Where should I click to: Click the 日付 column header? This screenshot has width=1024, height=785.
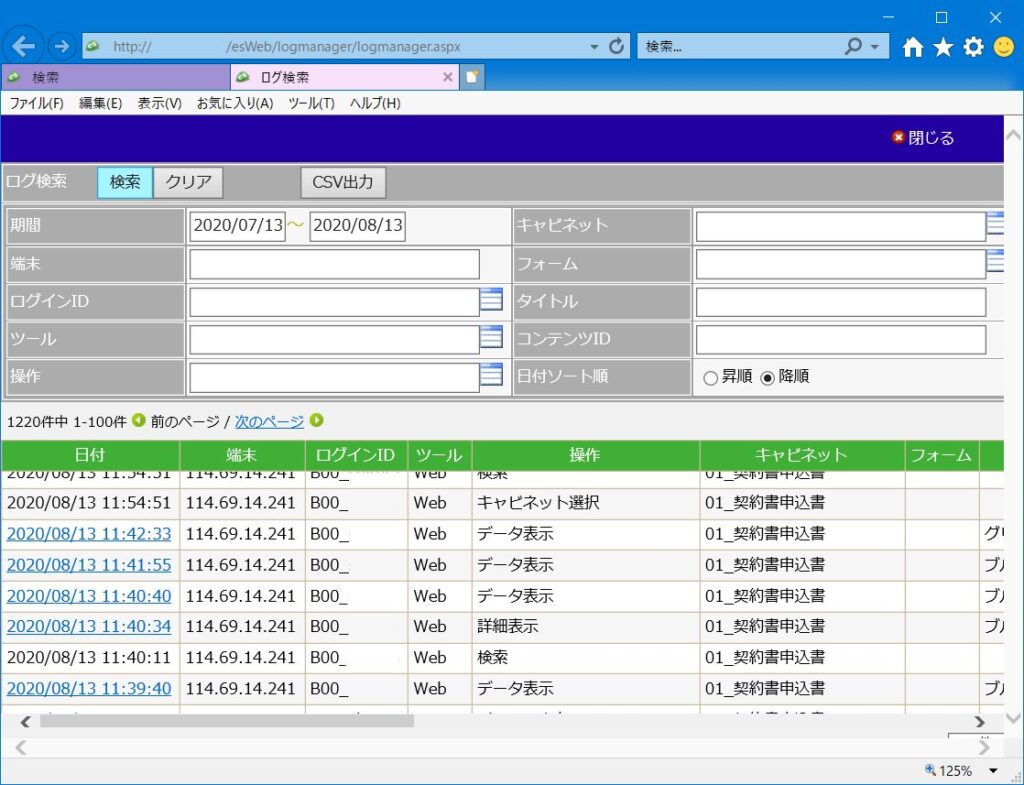(x=90, y=455)
